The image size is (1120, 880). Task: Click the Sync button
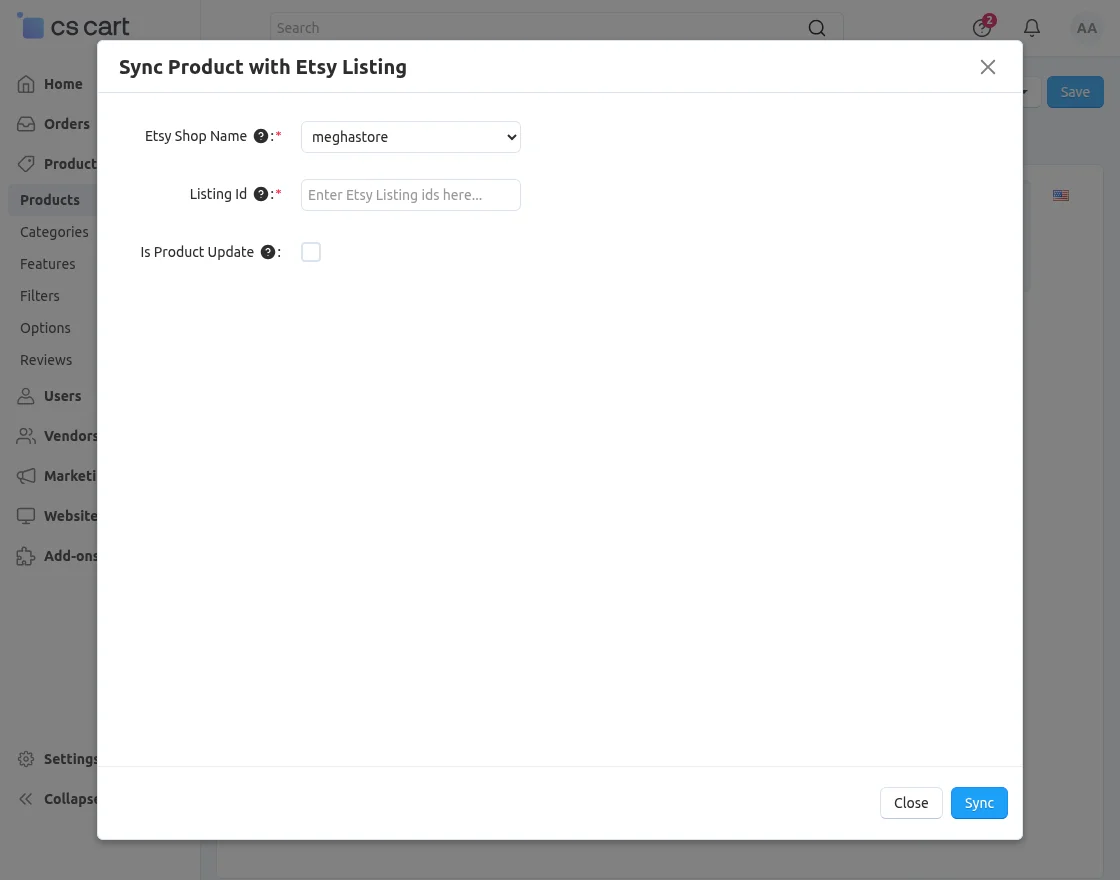(x=979, y=803)
